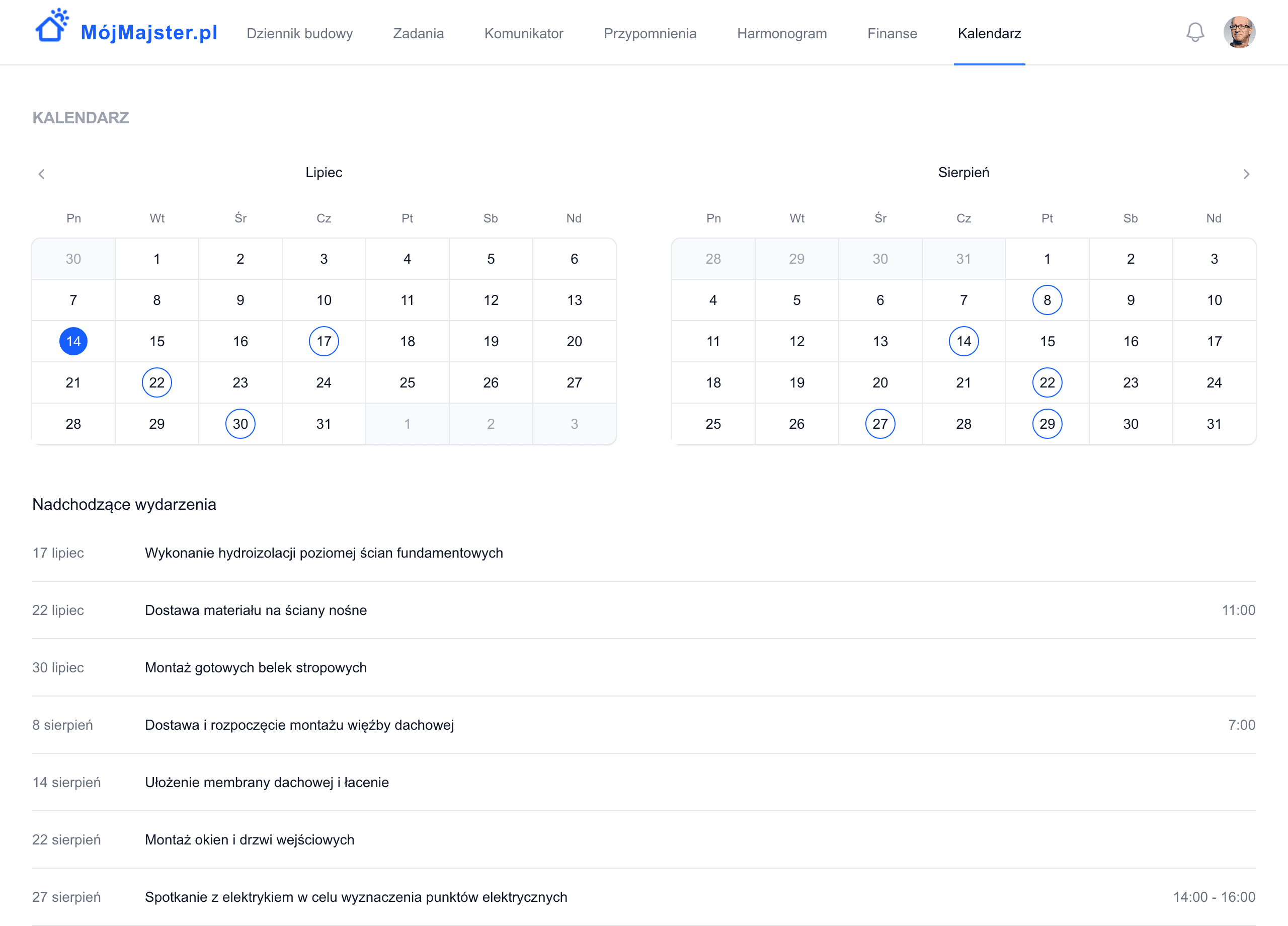The width and height of the screenshot is (1288, 926).
Task: Open event Dostawa materiału na ściany nośne
Action: click(256, 610)
